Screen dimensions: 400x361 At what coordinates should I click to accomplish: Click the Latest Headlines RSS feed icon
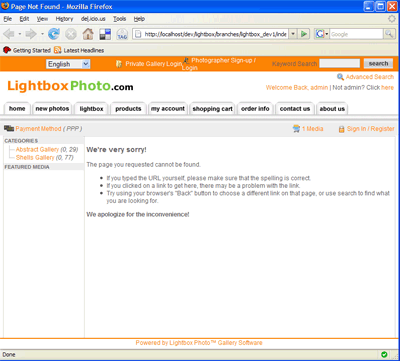[58, 50]
